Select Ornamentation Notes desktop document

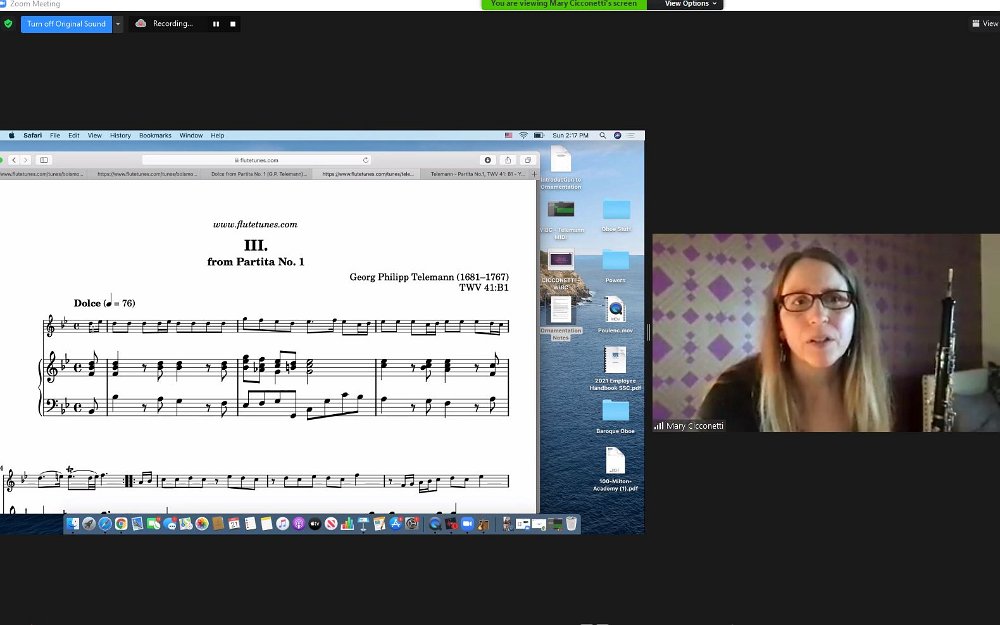[561, 319]
